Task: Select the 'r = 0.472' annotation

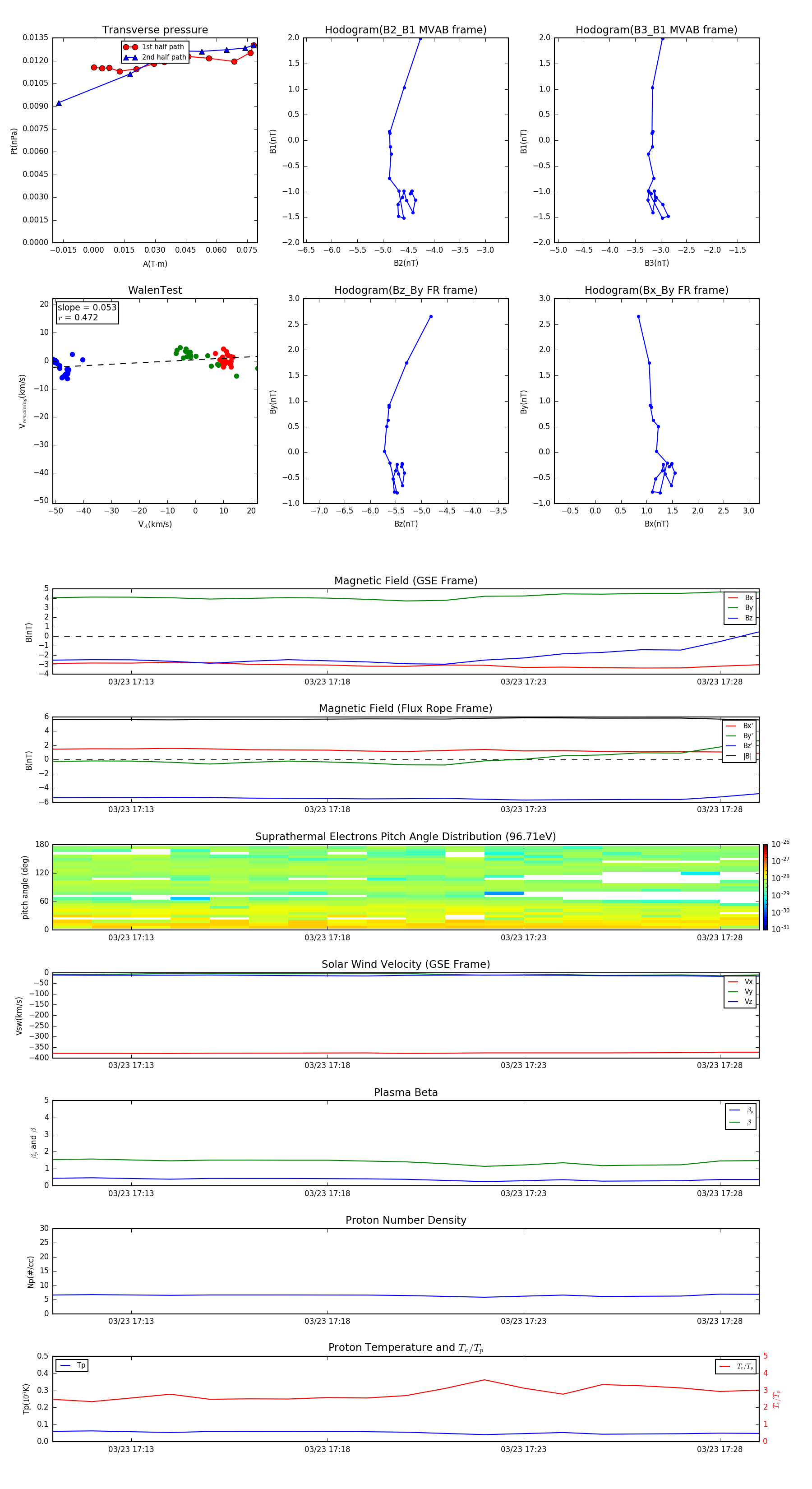Action: pyautogui.click(x=78, y=317)
